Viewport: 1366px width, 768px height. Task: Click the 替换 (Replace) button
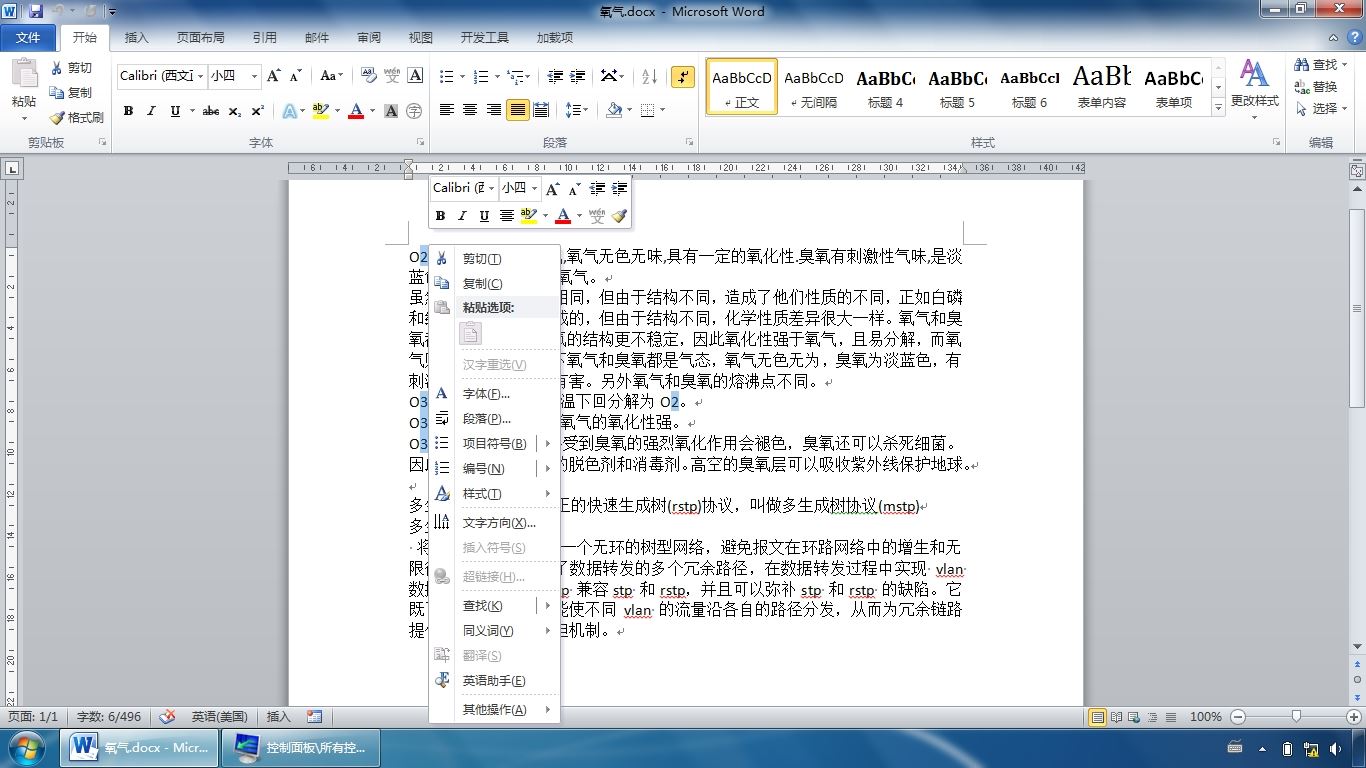(1316, 87)
